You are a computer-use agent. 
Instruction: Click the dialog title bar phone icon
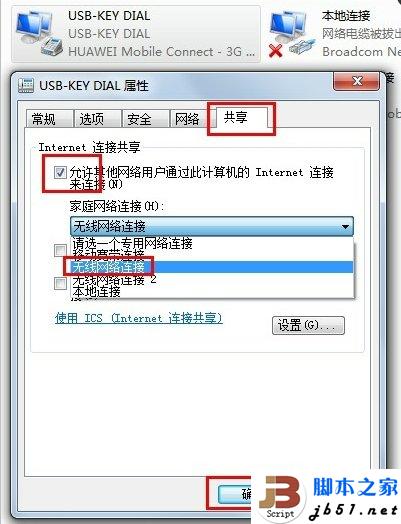coord(26,86)
